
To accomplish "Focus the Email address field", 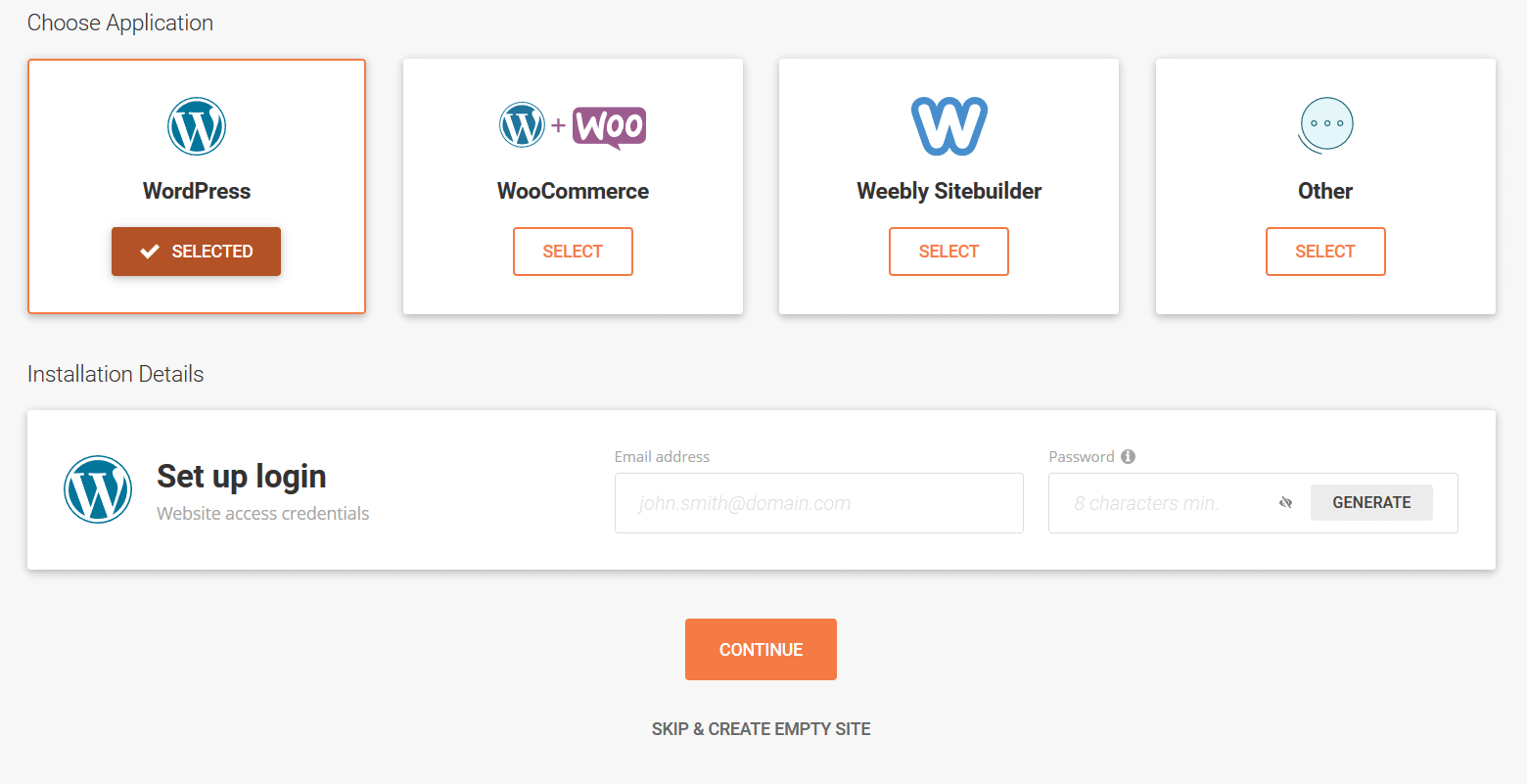I will 819,503.
